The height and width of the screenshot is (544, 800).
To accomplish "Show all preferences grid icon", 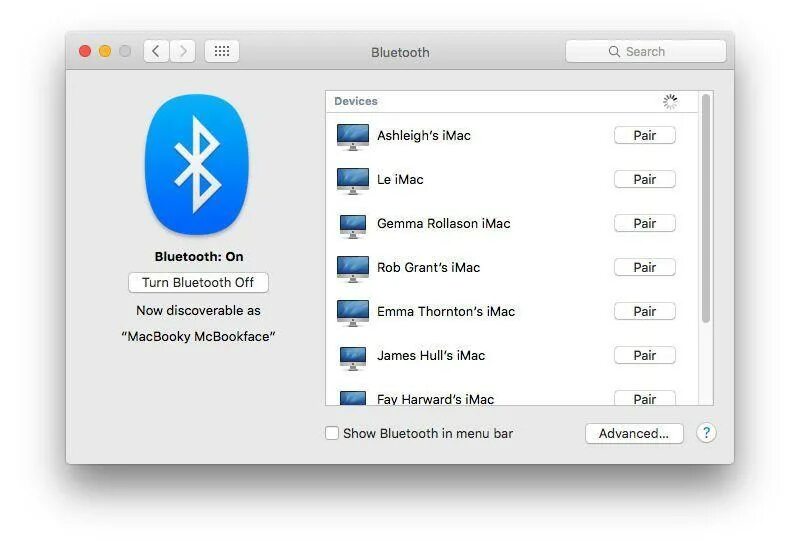I will [222, 51].
